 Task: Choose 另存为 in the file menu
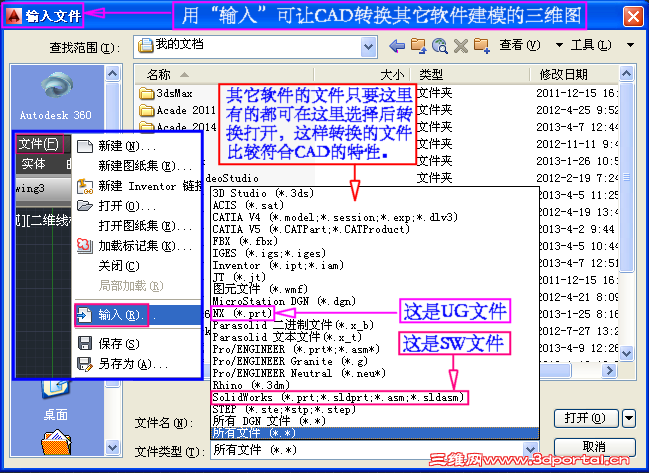(x=133, y=364)
